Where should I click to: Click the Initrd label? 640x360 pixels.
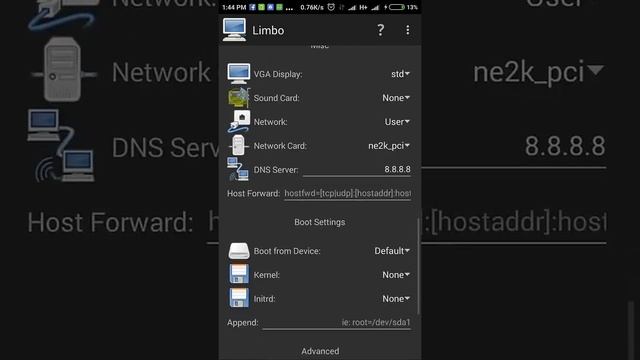coord(264,299)
